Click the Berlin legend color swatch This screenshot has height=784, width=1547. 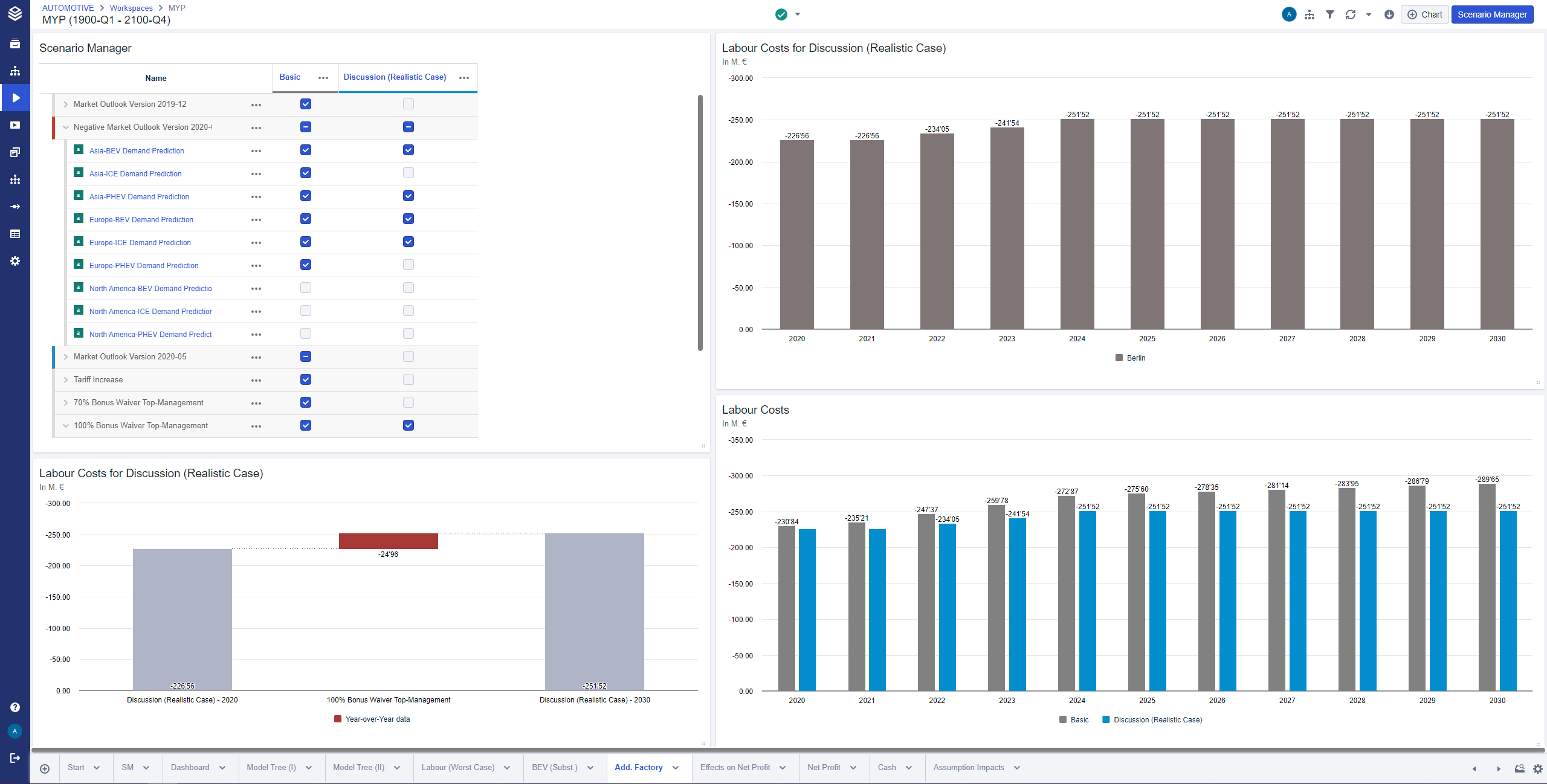point(1119,358)
